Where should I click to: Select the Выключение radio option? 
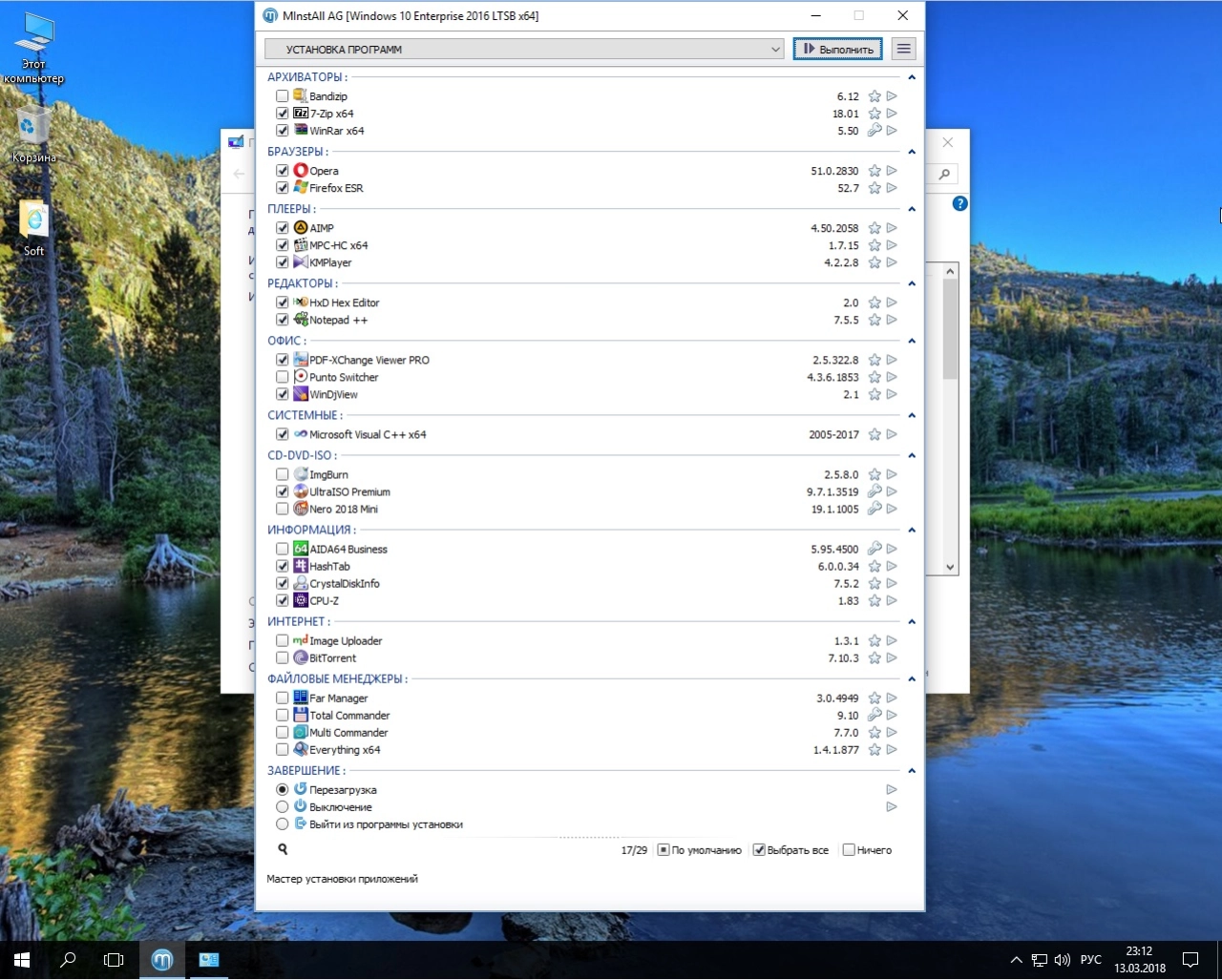pyautogui.click(x=283, y=806)
